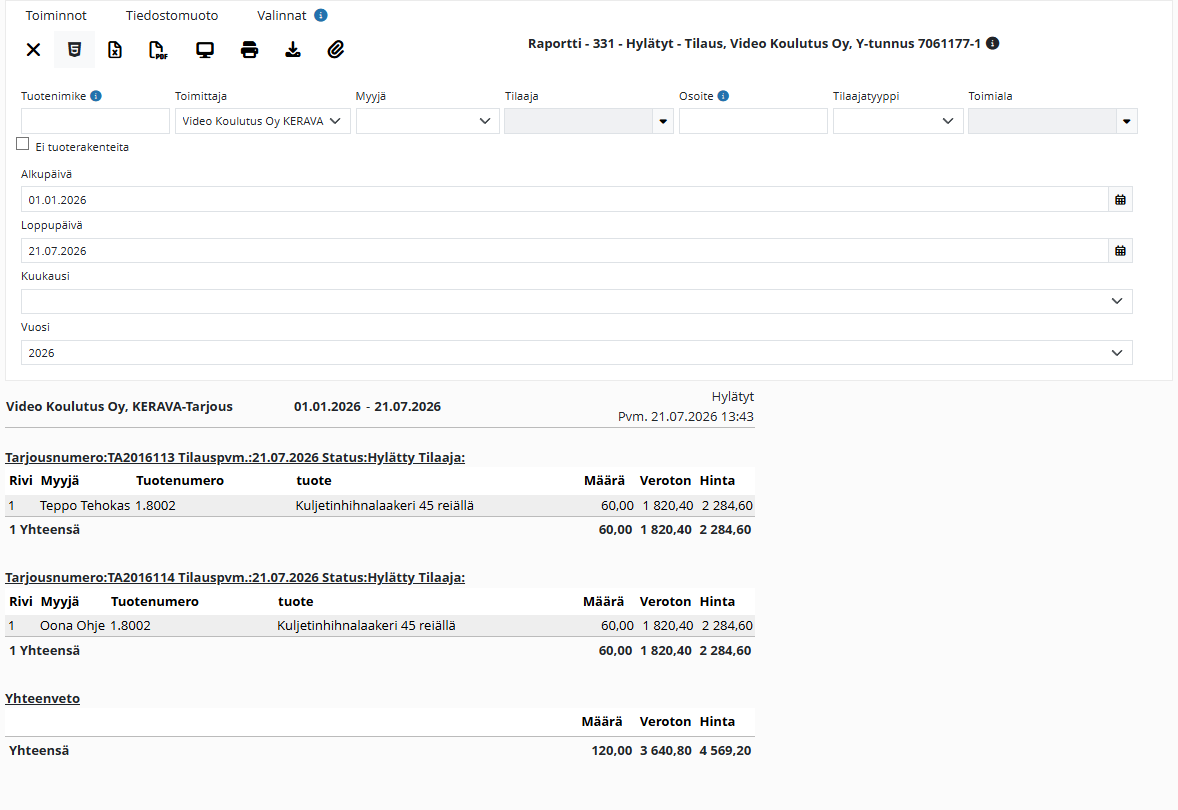Print the report with printer icon
Viewport: 1178px width, 810px height.
coord(249,50)
